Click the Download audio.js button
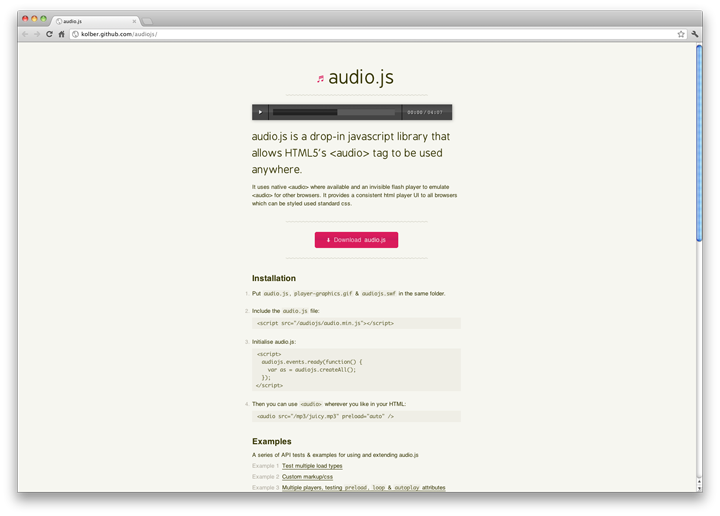The image size is (720, 516). pyautogui.click(x=356, y=240)
